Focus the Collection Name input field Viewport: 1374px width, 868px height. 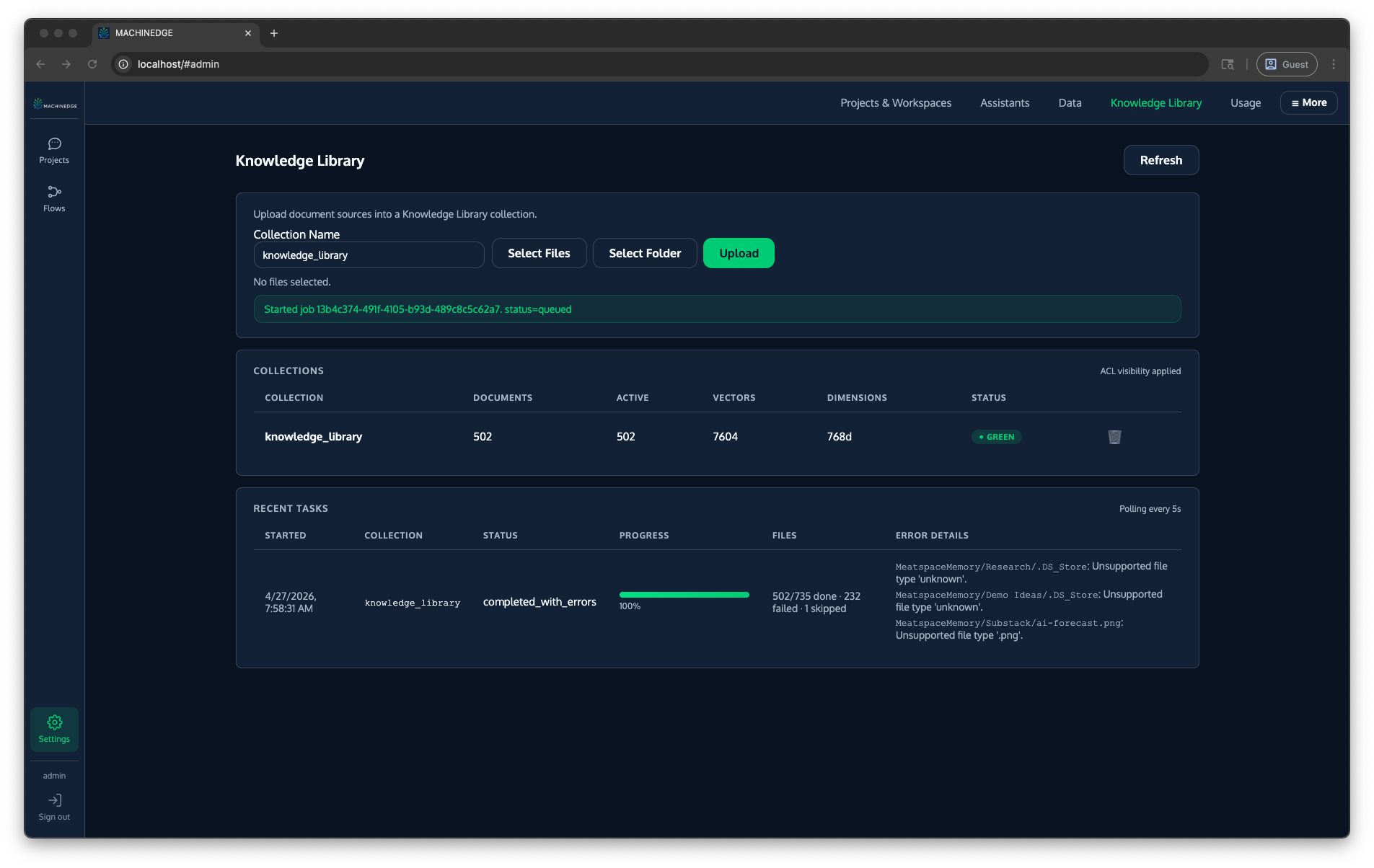point(369,255)
